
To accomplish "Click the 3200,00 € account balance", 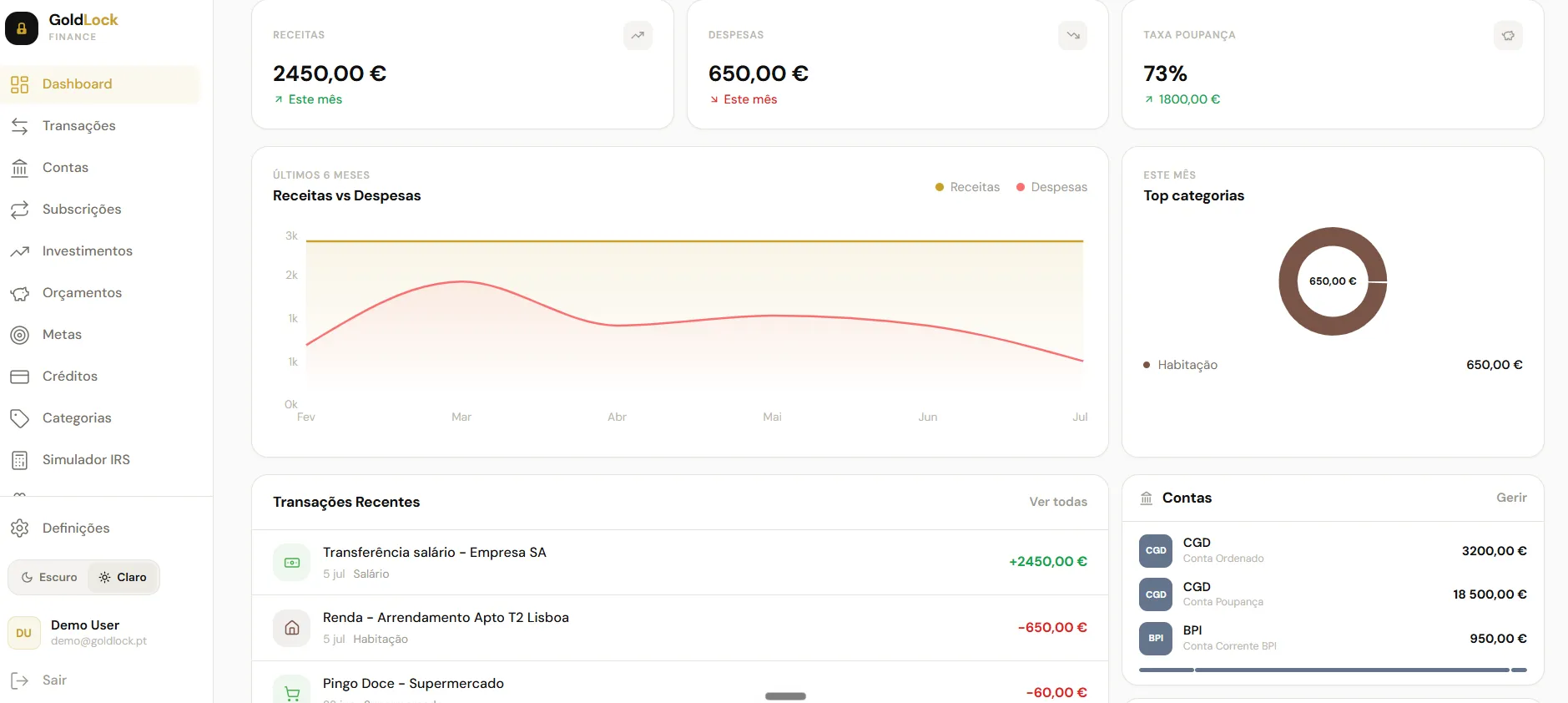I will tap(1495, 551).
